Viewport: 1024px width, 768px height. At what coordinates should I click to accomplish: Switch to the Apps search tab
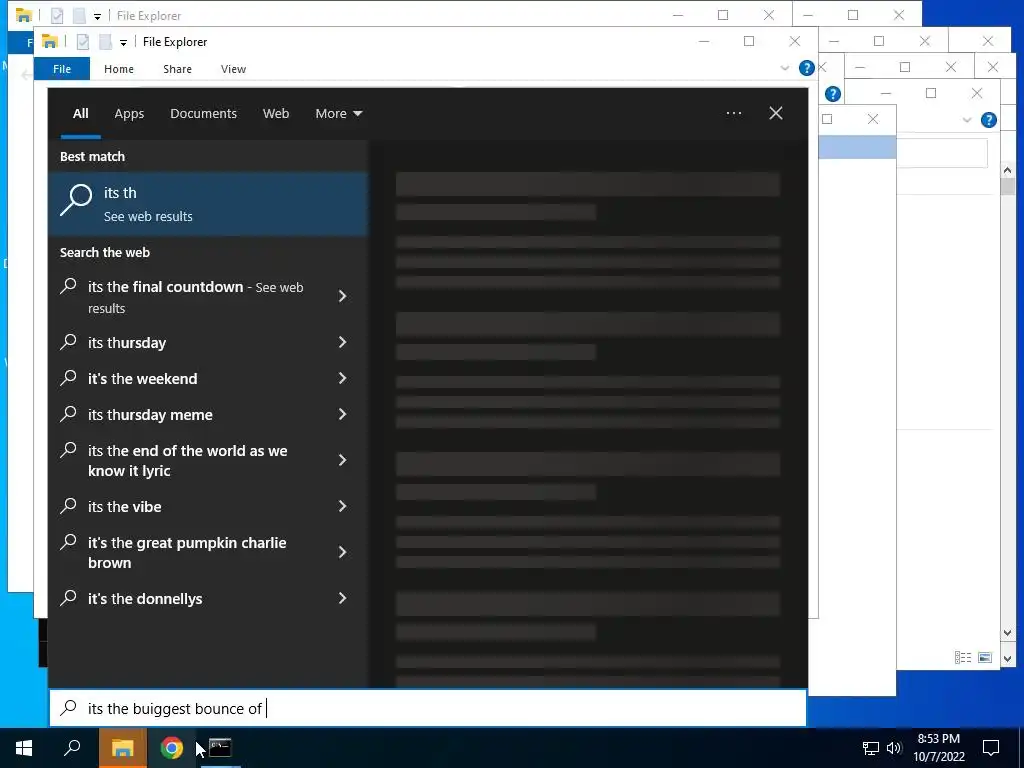coord(129,114)
